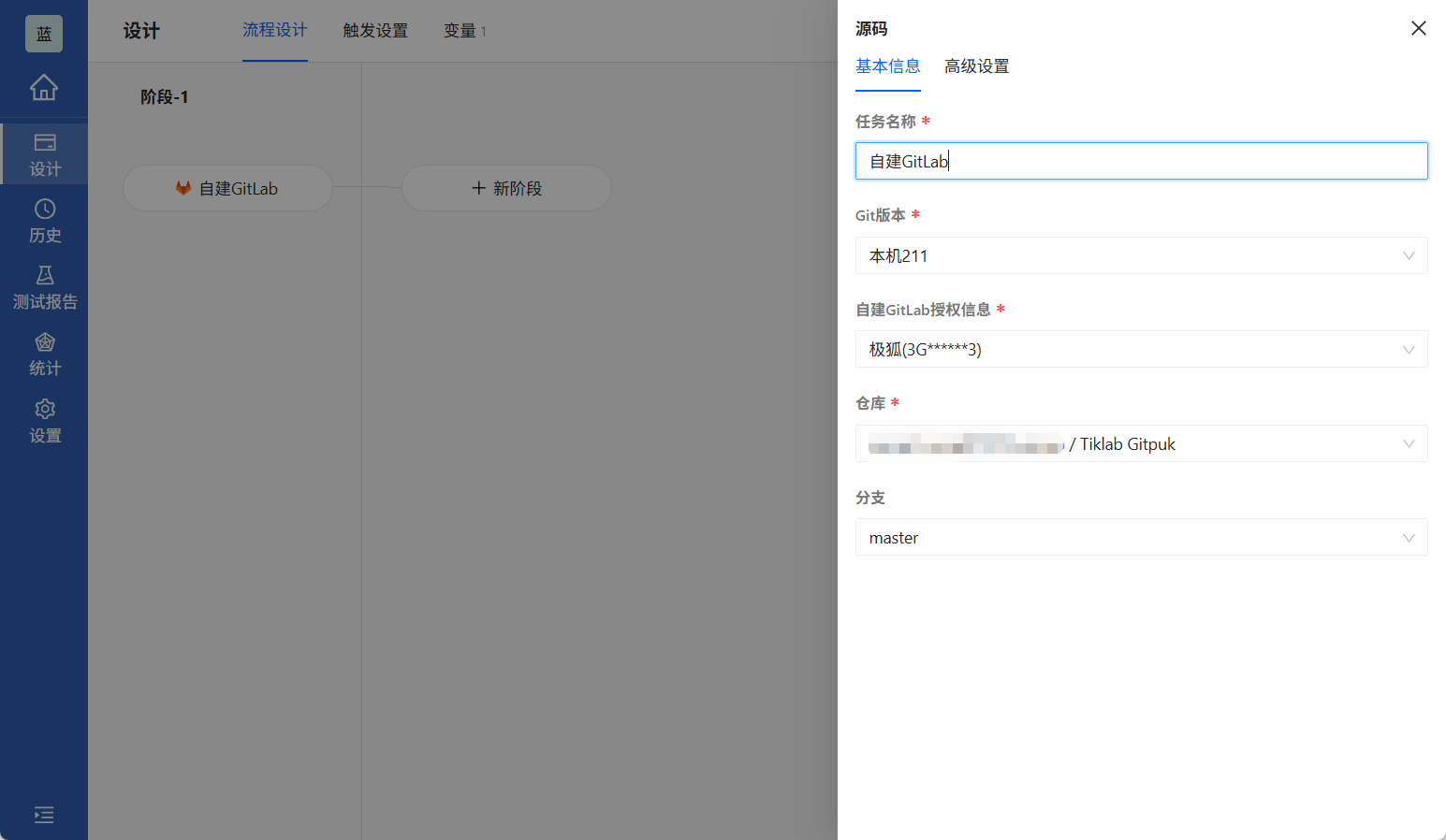The image size is (1446, 840).
Task: Click the 蓝 avatar at the top left
Action: (44, 33)
